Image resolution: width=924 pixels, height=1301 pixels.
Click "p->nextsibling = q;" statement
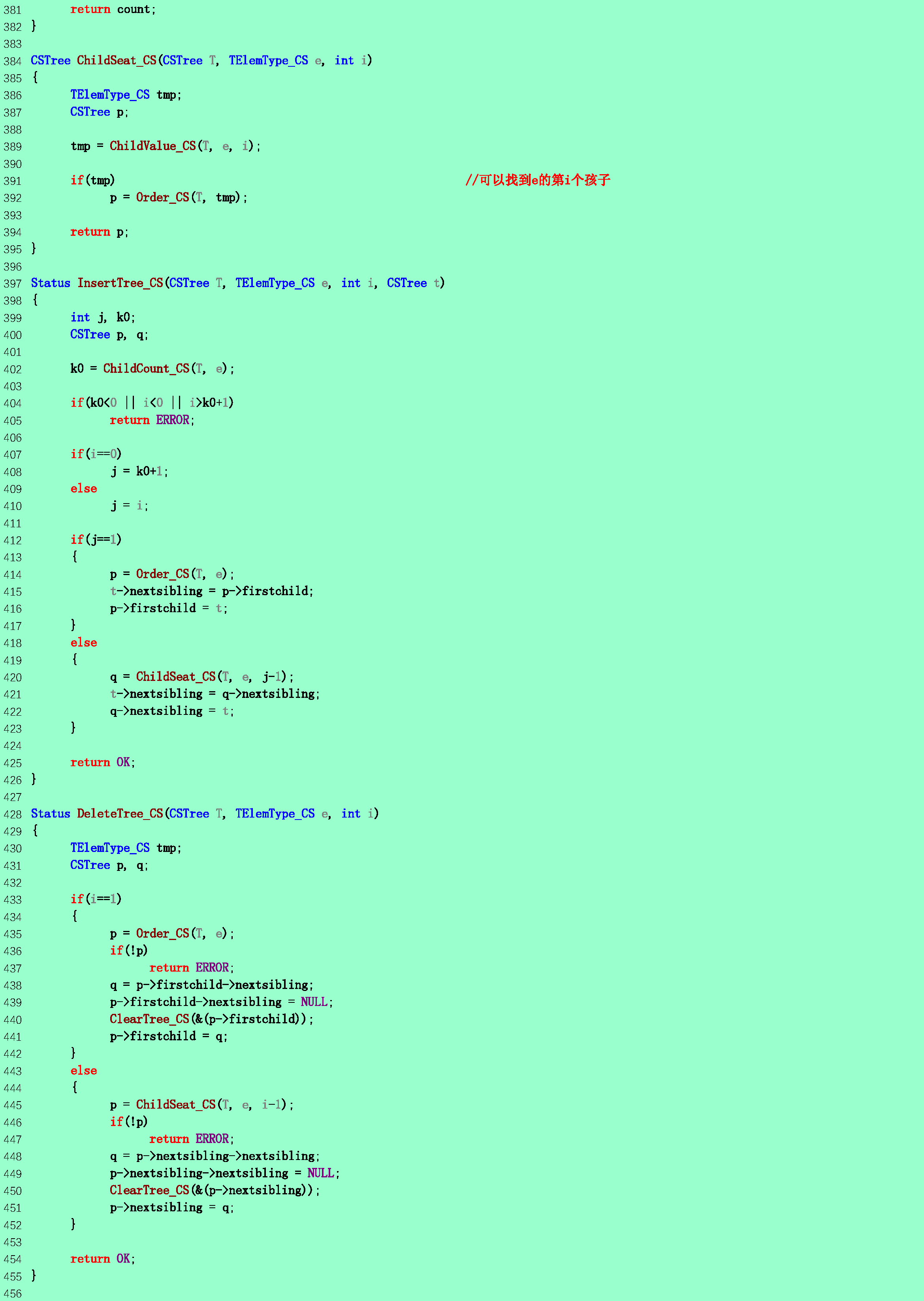[x=172, y=1207]
